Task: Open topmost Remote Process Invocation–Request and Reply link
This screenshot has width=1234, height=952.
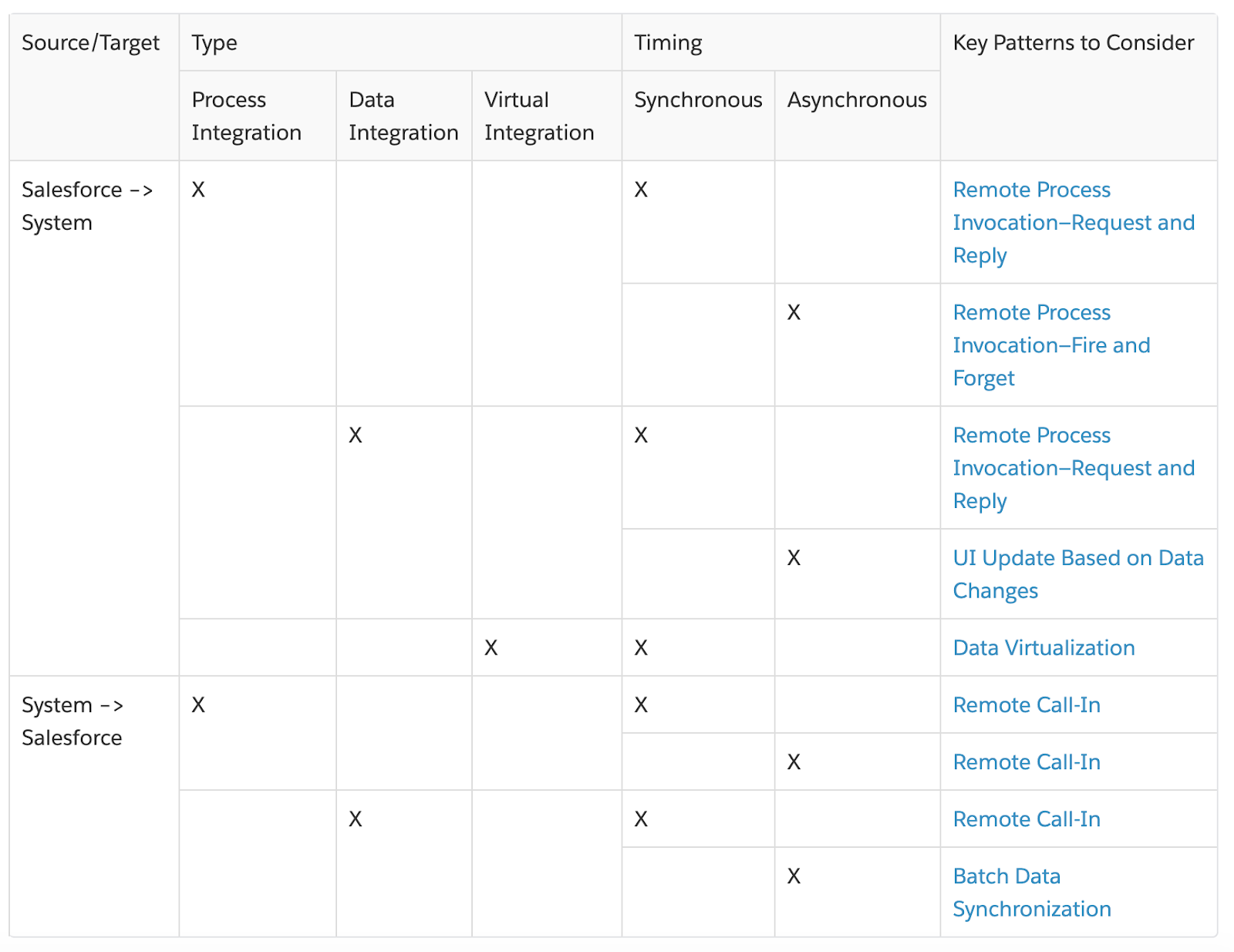Action: coord(1073,223)
